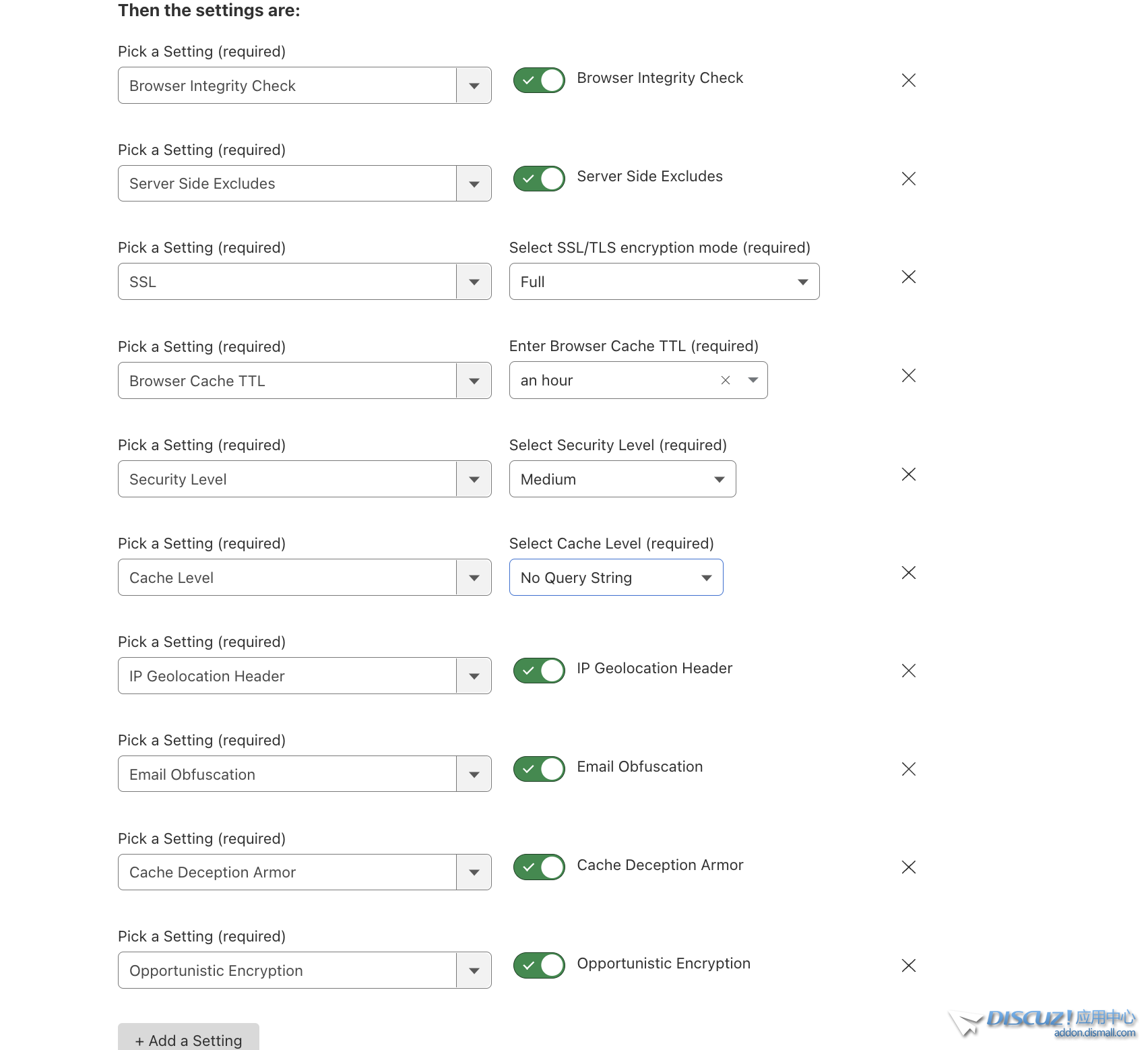Toggle off Browser Integrity Check switch
This screenshot has width=1148, height=1050.
point(539,80)
